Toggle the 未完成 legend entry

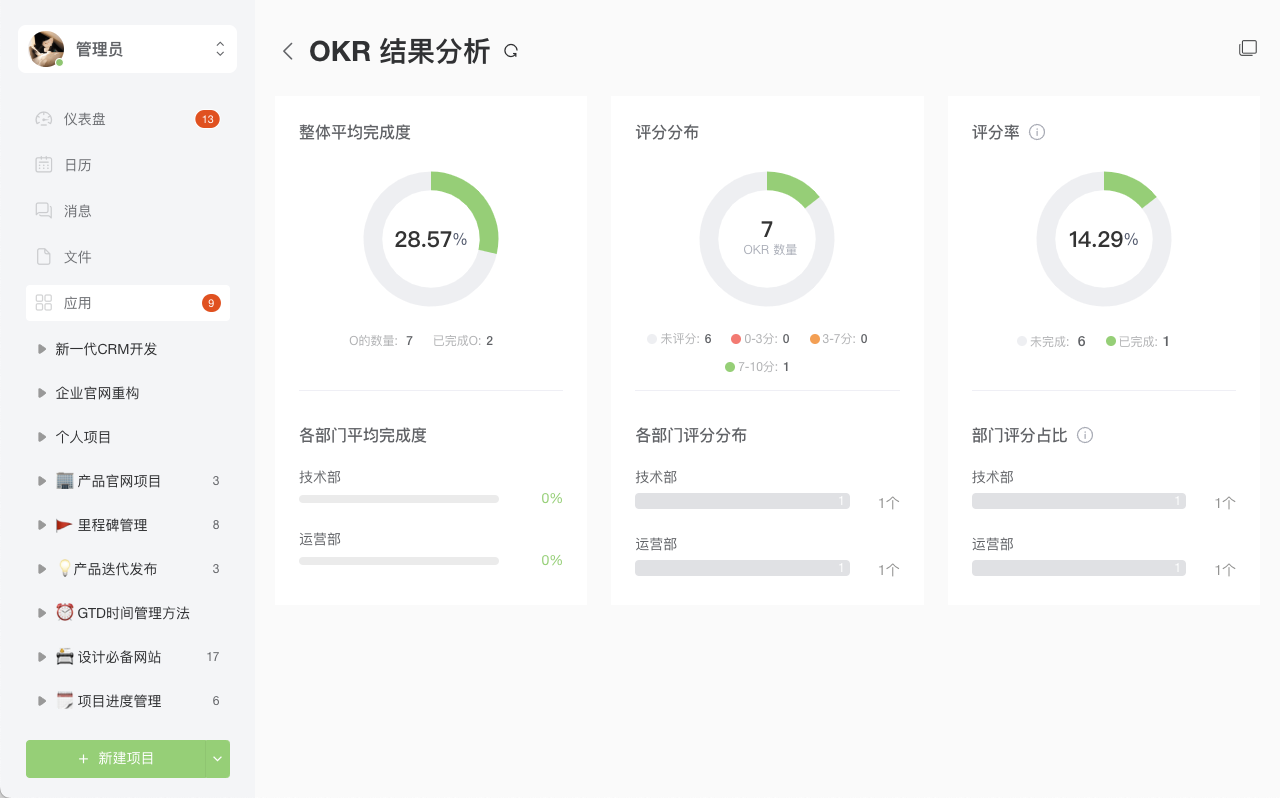1051,341
